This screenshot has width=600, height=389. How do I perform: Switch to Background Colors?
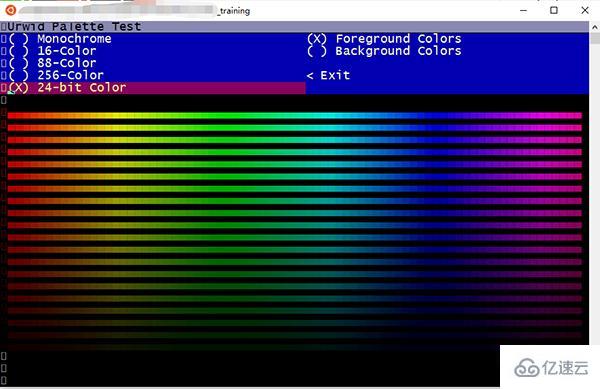[384, 51]
